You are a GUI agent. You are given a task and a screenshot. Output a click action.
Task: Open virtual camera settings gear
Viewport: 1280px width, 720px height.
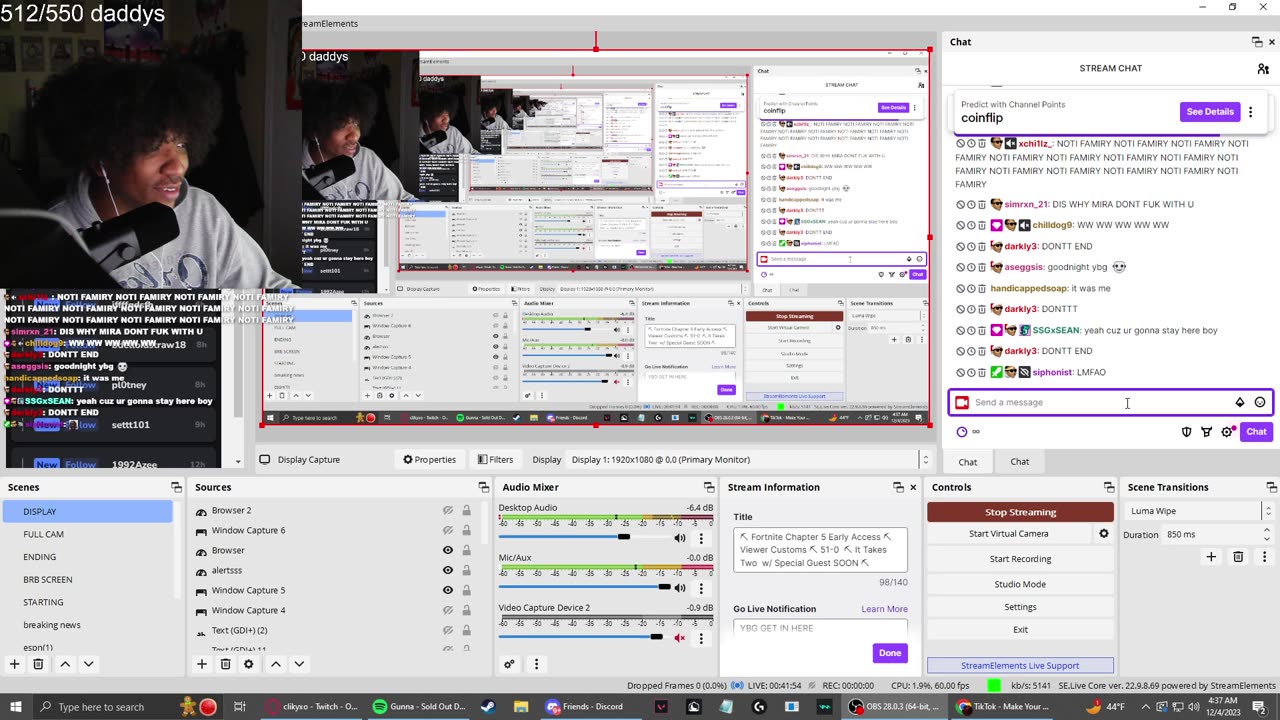pos(1104,534)
